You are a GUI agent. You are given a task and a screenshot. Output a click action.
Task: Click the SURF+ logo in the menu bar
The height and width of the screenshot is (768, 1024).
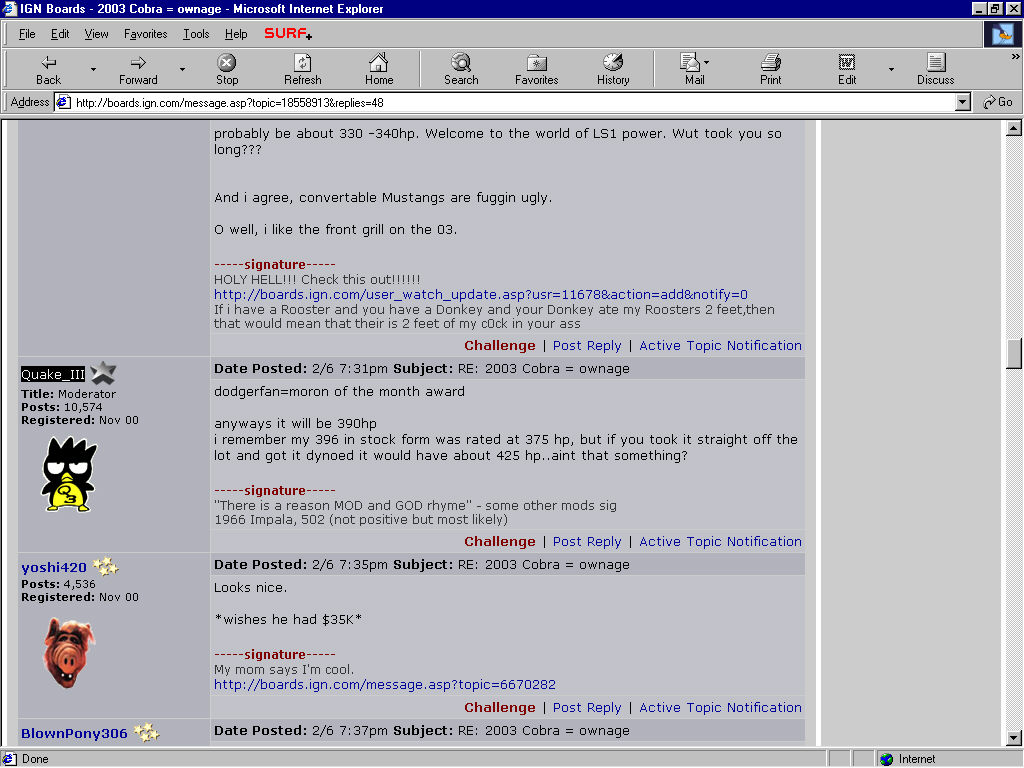[288, 34]
